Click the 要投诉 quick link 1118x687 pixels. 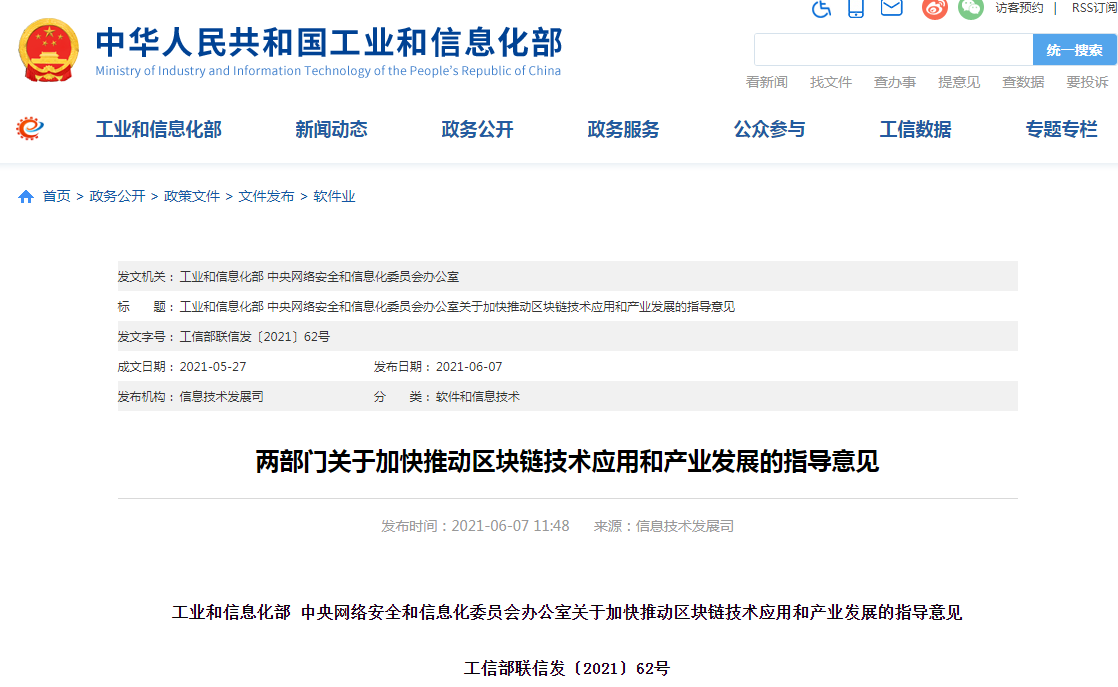[x=1087, y=82]
